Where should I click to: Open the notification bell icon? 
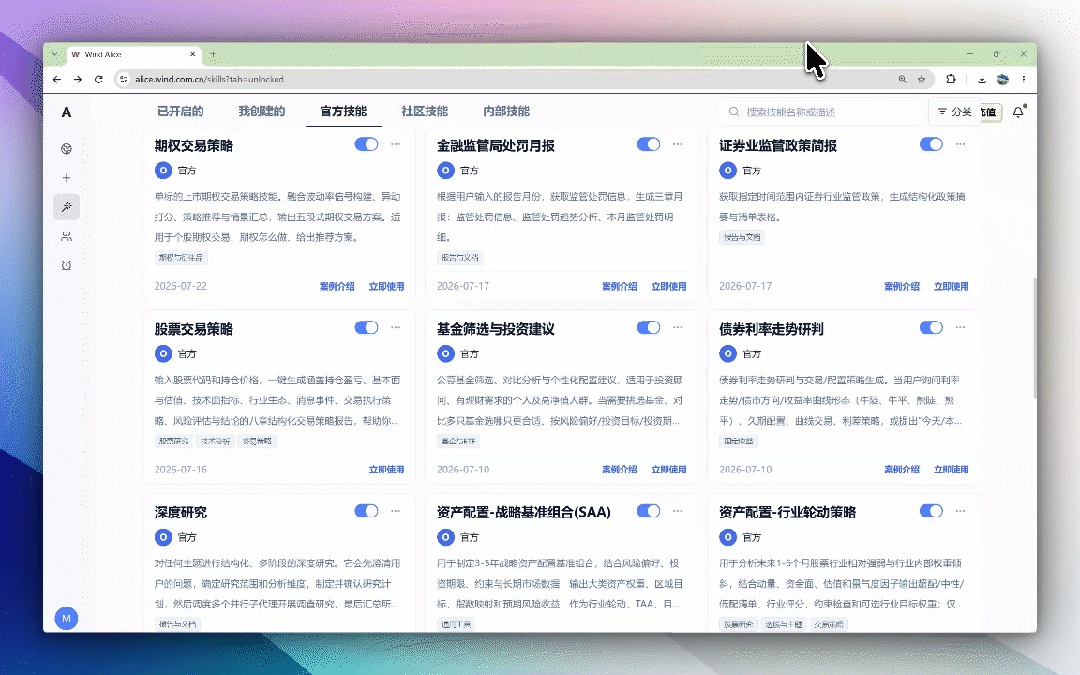pos(1018,112)
